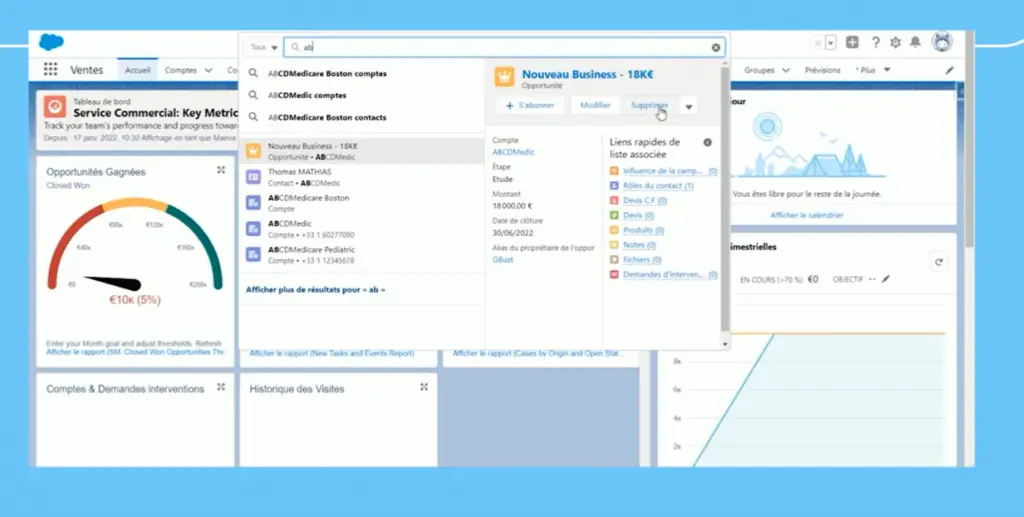Viewport: 1024px width, 517px height.
Task: Click 'Afficher plus de résultats pour ab'
Action: 315,289
